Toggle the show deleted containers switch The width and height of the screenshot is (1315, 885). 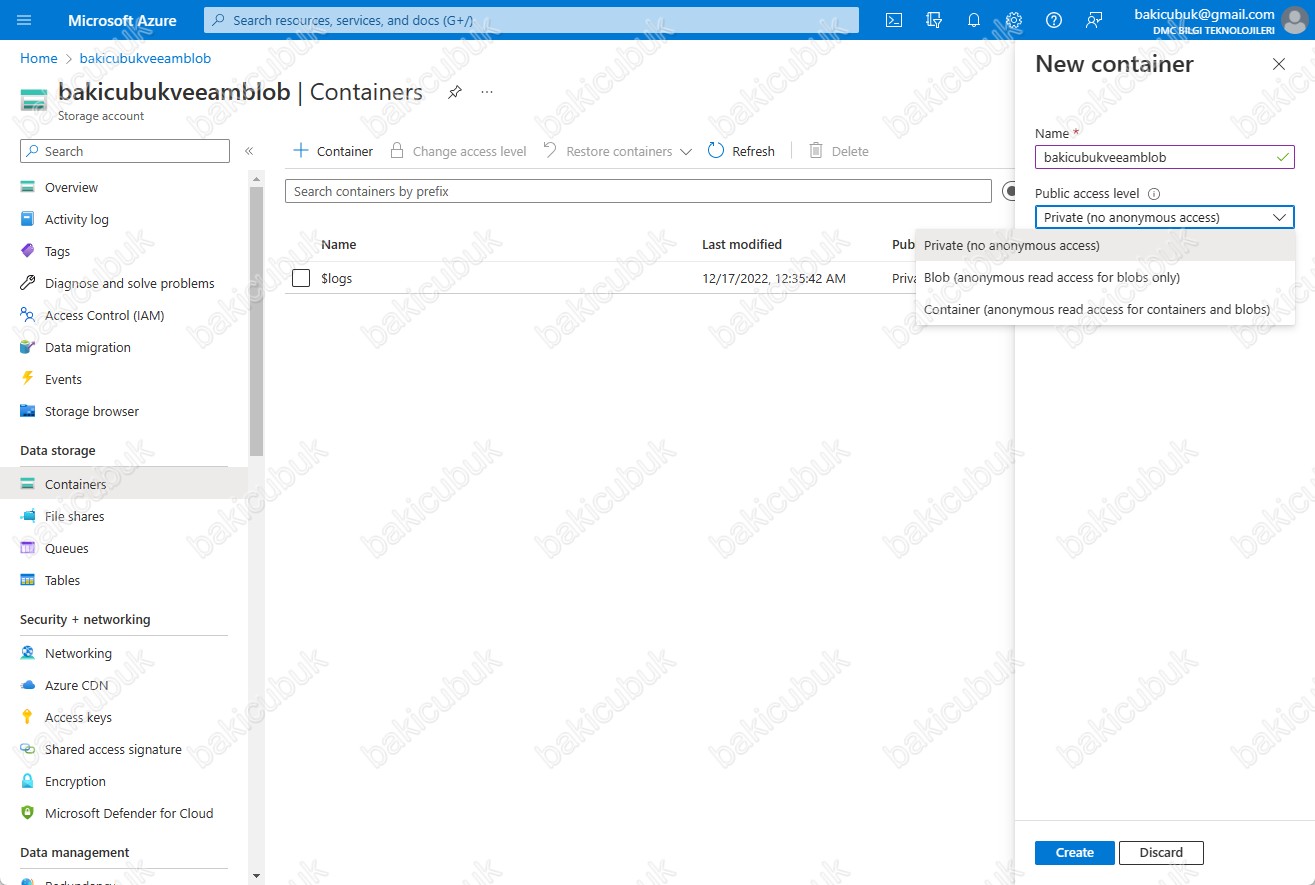click(x=1008, y=191)
